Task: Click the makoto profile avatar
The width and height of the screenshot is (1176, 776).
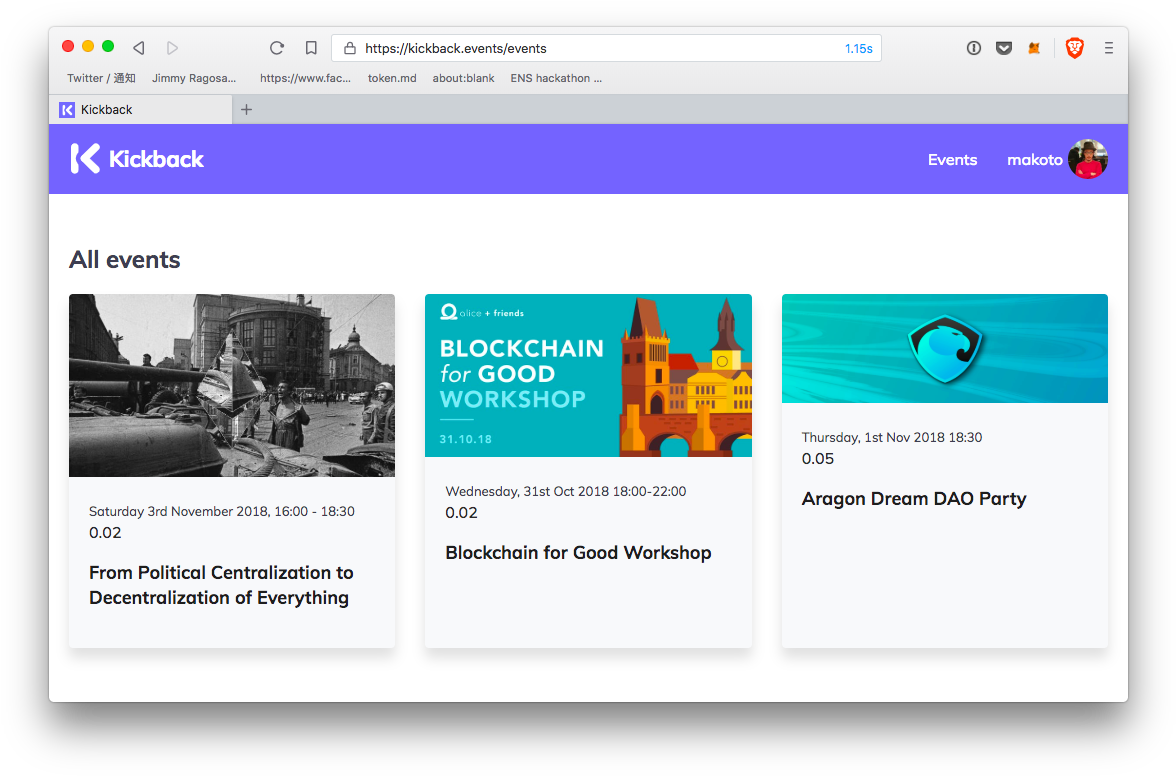Action: click(x=1087, y=160)
